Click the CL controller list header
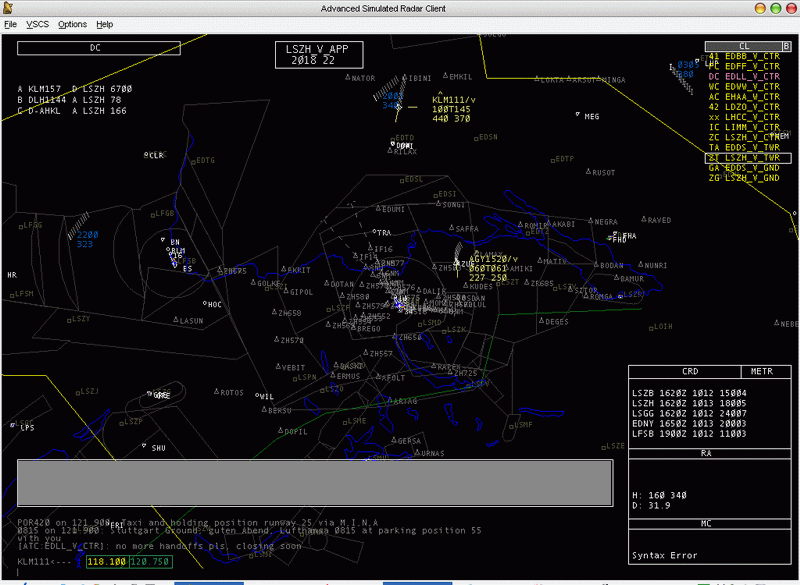The width and height of the screenshot is (800, 585). pyautogui.click(x=743, y=46)
